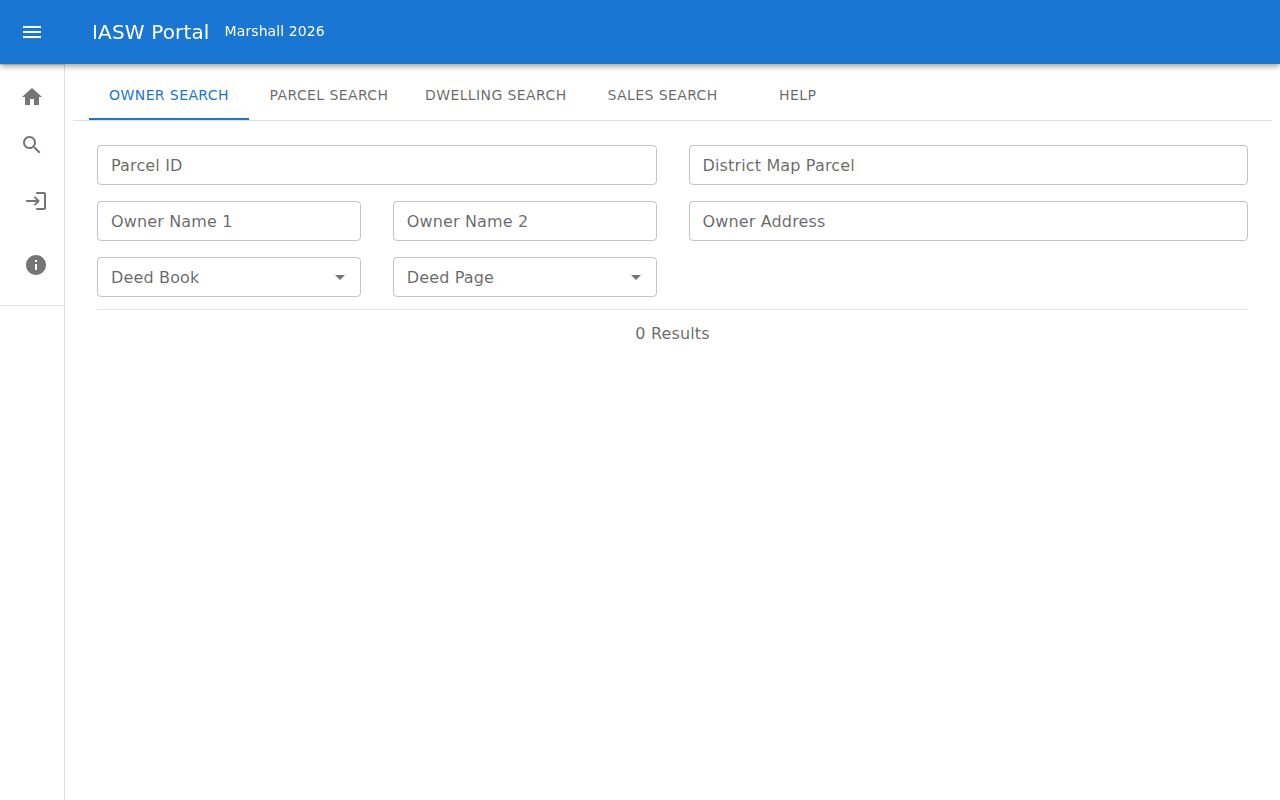Expand the Deed Page dropdown
Image resolution: width=1280 pixels, height=800 pixels.
[x=525, y=277]
